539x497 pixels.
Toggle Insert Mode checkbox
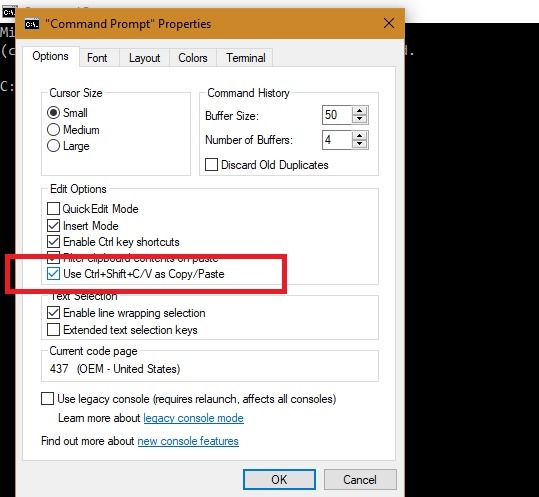click(x=53, y=225)
